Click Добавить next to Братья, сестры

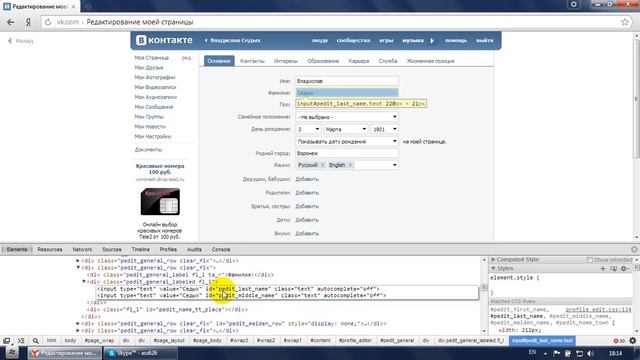tap(307, 206)
